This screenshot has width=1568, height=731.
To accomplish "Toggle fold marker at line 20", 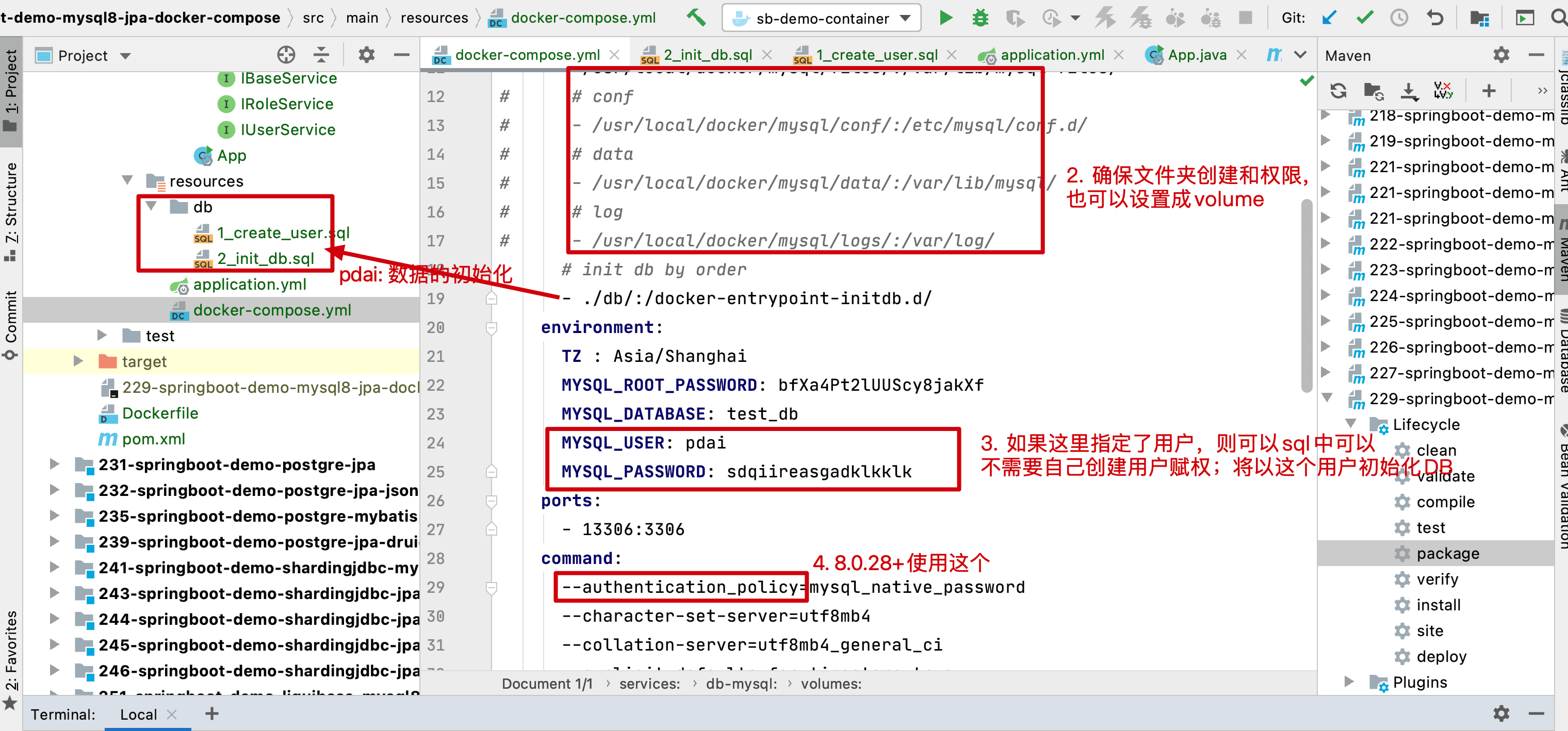I will [492, 328].
